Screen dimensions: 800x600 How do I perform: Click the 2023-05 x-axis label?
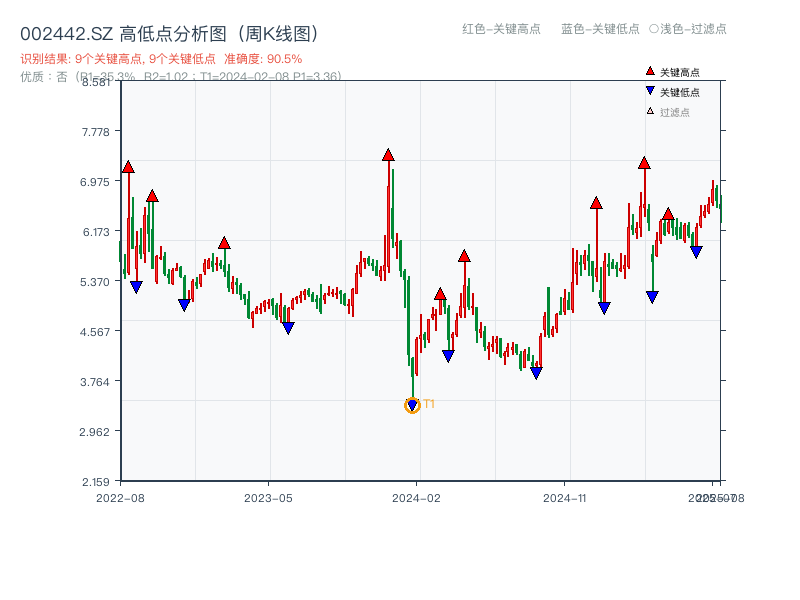[268, 498]
